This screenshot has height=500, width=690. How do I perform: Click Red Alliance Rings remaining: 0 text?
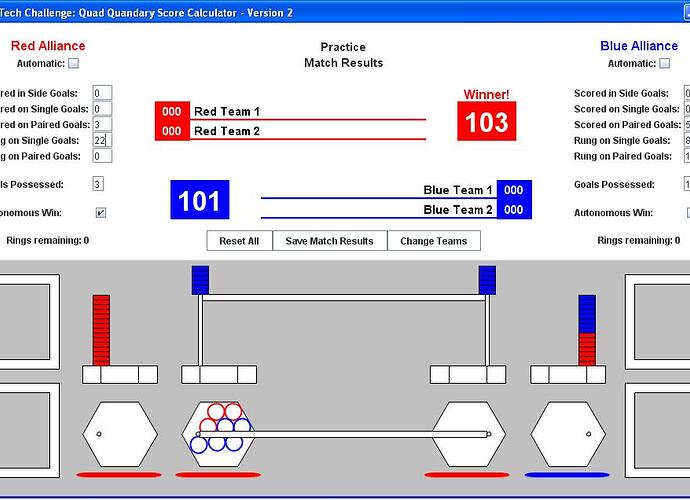(x=48, y=240)
